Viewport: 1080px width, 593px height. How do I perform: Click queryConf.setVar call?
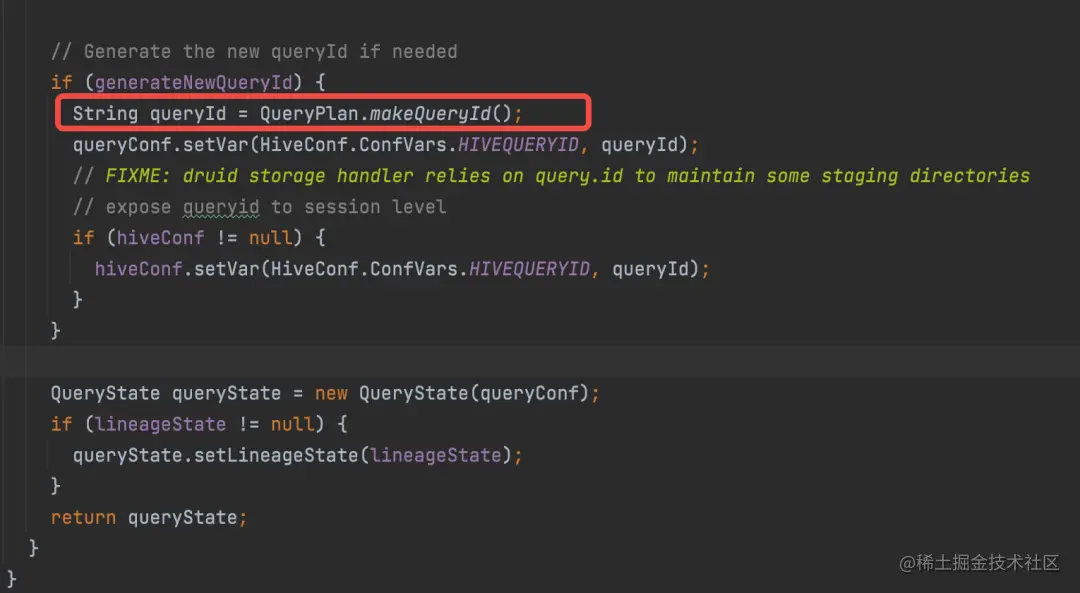coord(166,145)
